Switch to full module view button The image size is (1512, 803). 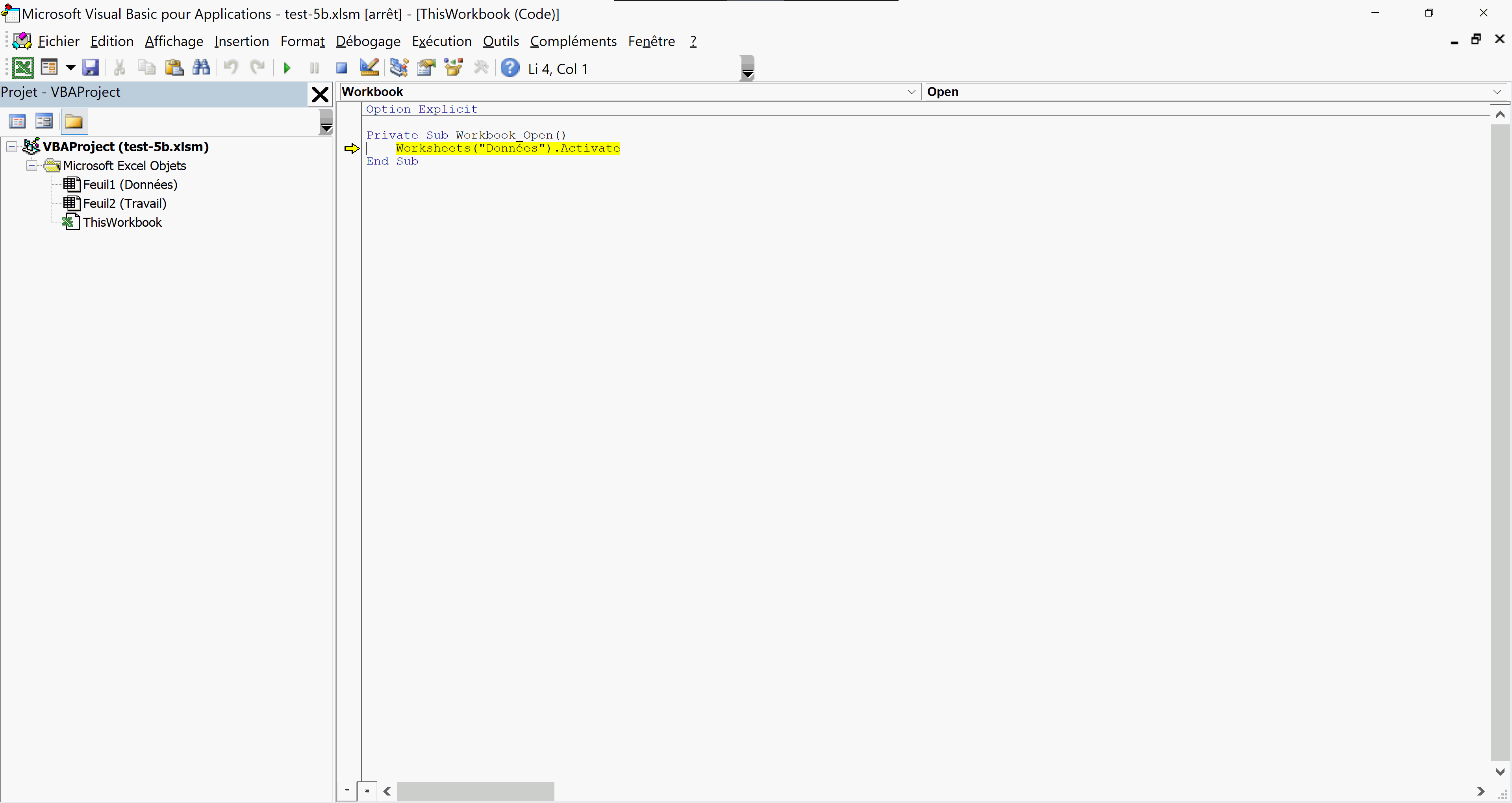tap(367, 791)
